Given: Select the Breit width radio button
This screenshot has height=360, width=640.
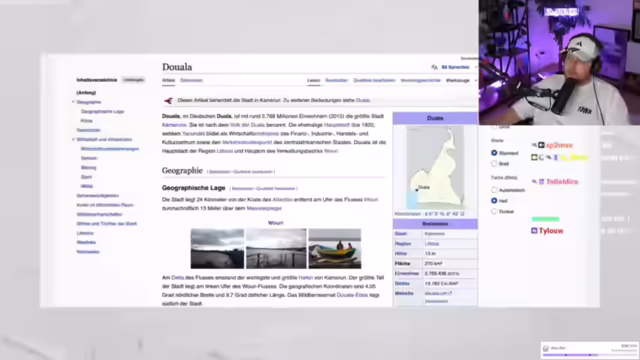Looking at the screenshot, I should pos(494,164).
